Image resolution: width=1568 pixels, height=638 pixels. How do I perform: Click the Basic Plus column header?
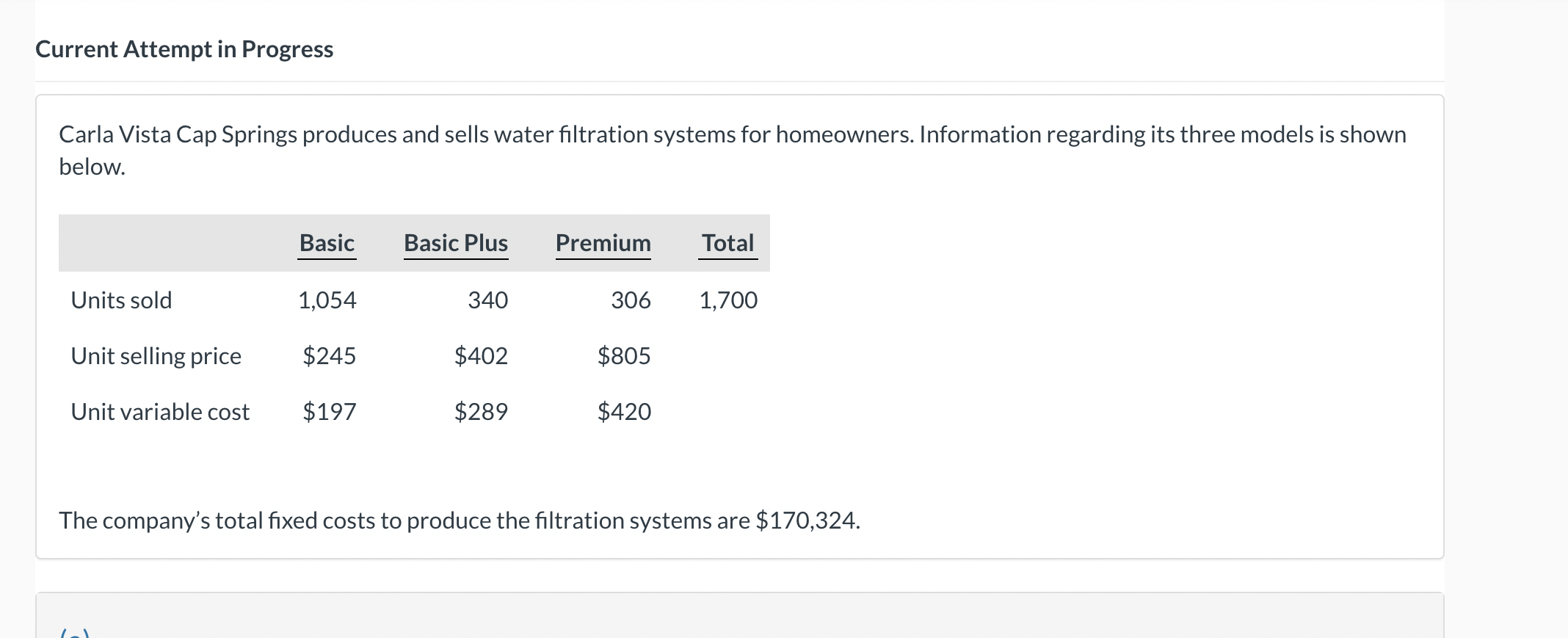point(455,243)
